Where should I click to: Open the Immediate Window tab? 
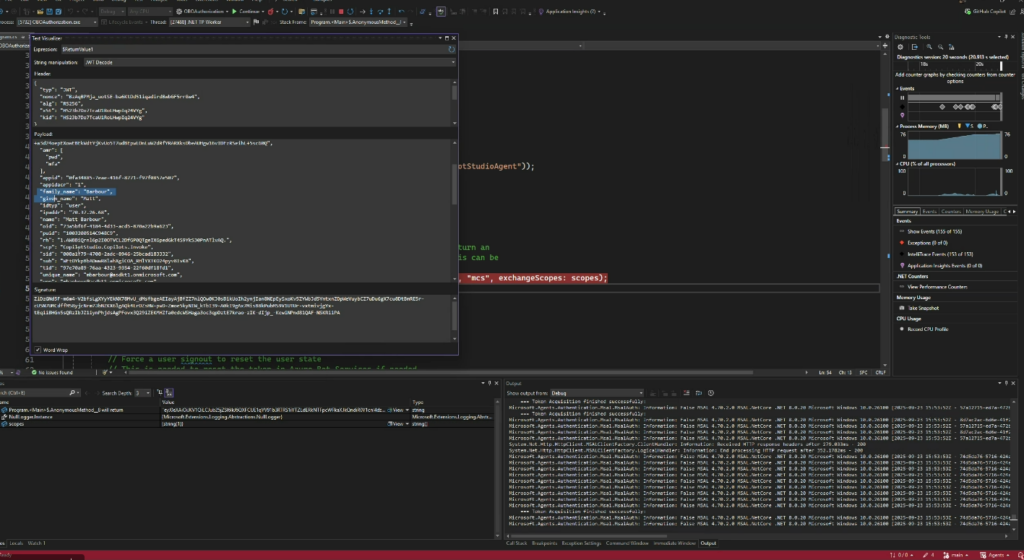click(x=675, y=543)
